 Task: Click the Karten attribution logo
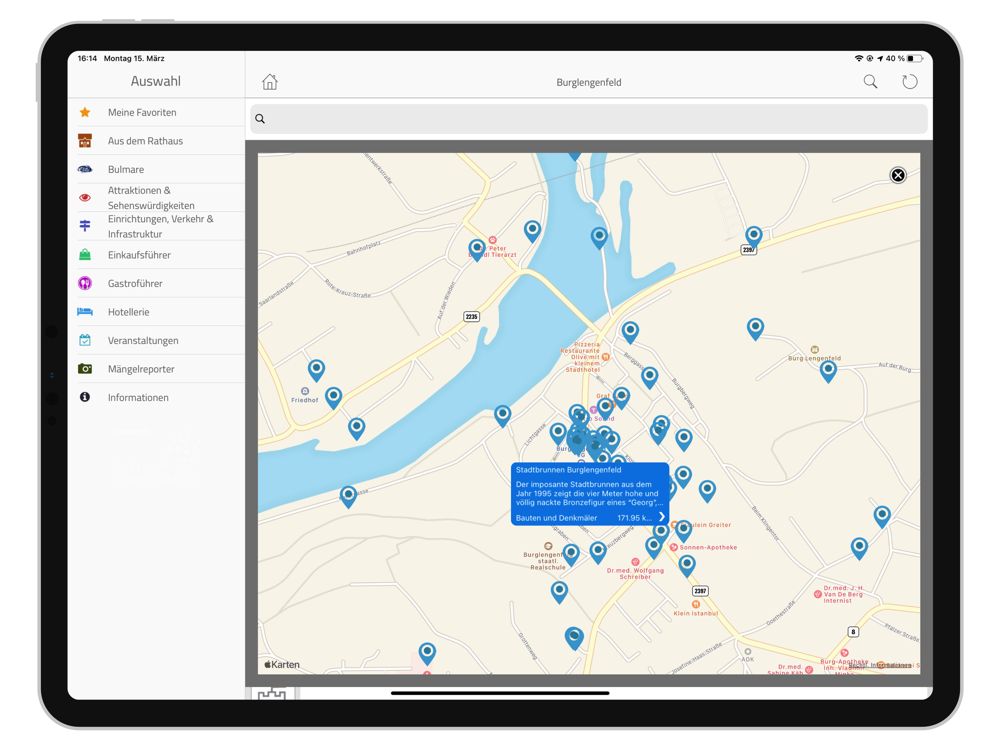[282, 665]
